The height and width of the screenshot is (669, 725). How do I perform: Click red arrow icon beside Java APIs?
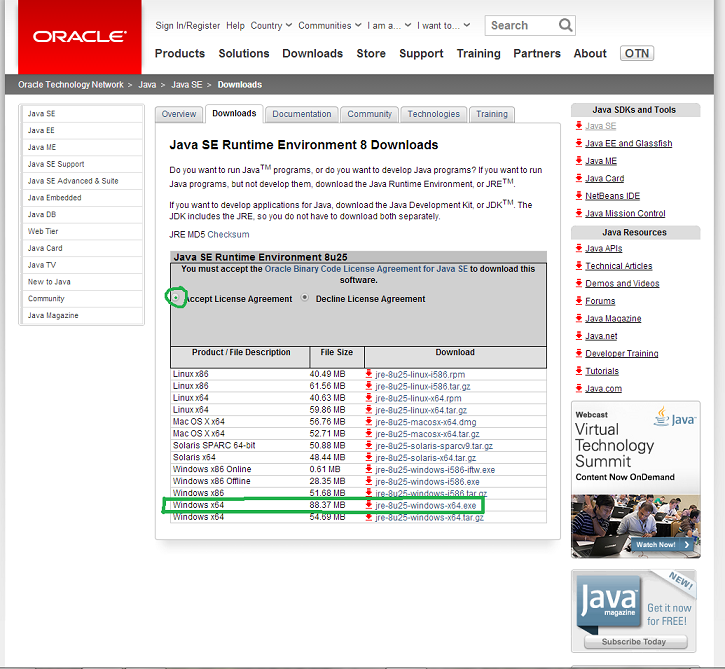578,248
